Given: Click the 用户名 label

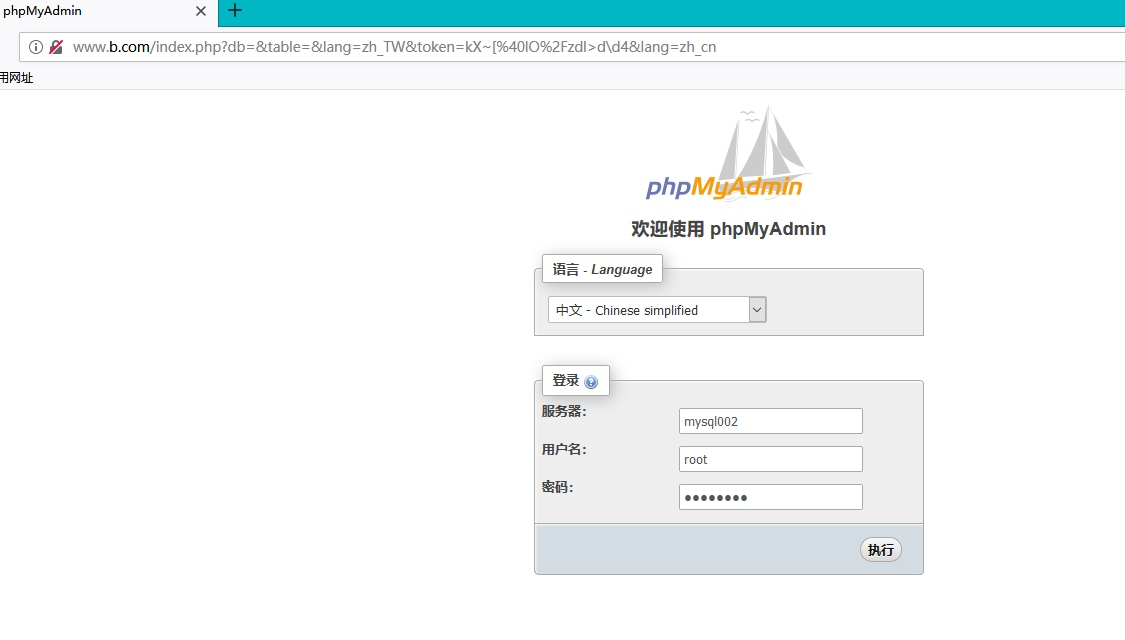Looking at the screenshot, I should (x=564, y=449).
